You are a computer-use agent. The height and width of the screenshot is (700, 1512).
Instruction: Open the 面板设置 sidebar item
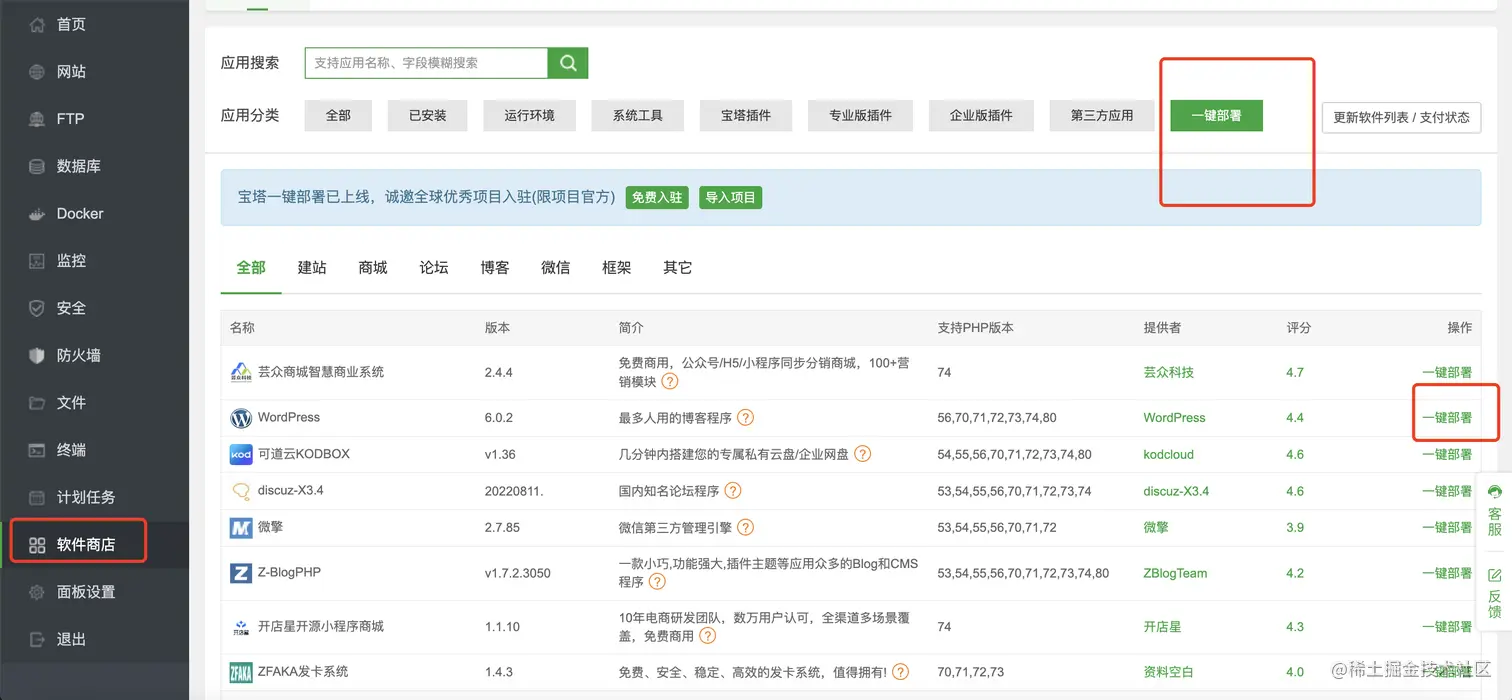(x=84, y=590)
